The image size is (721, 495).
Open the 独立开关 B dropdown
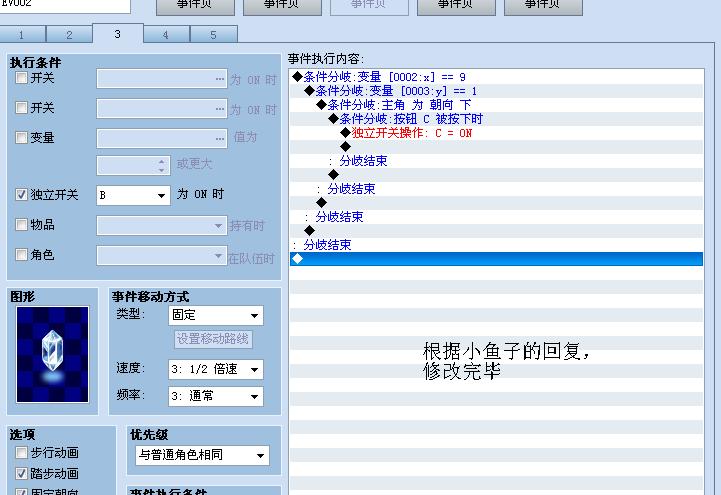133,195
